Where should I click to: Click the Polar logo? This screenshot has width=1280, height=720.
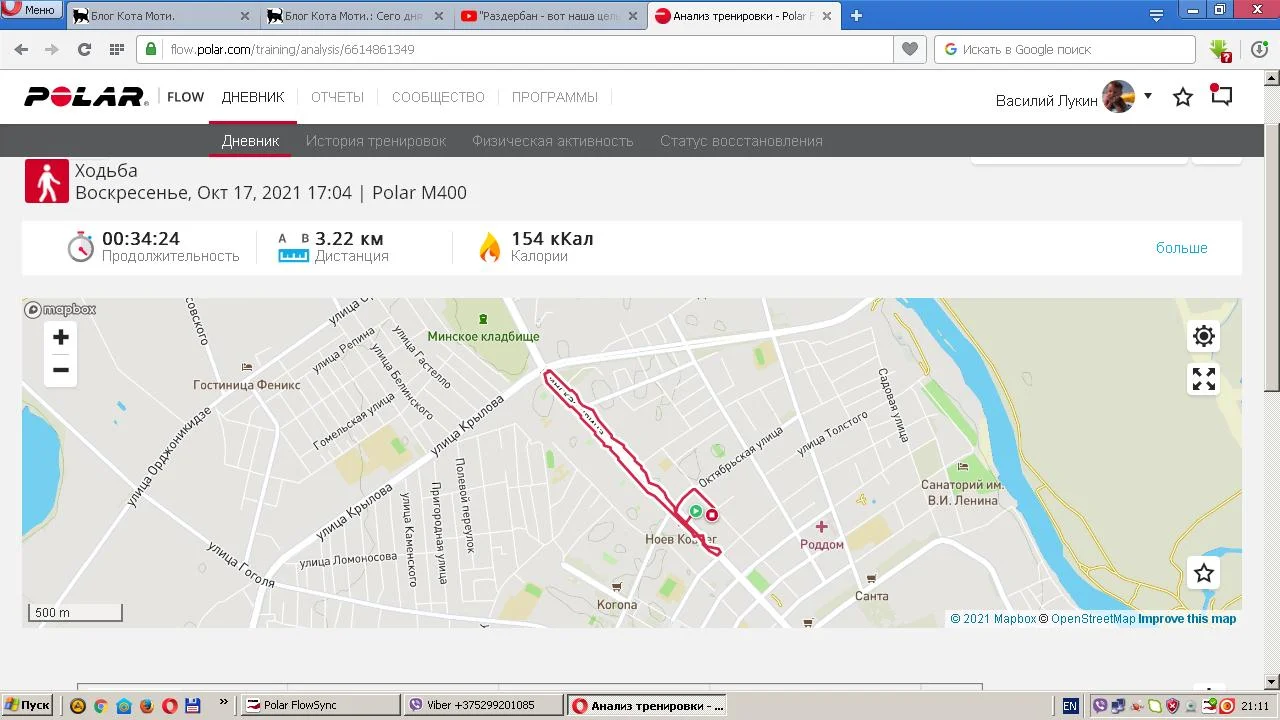(86, 97)
